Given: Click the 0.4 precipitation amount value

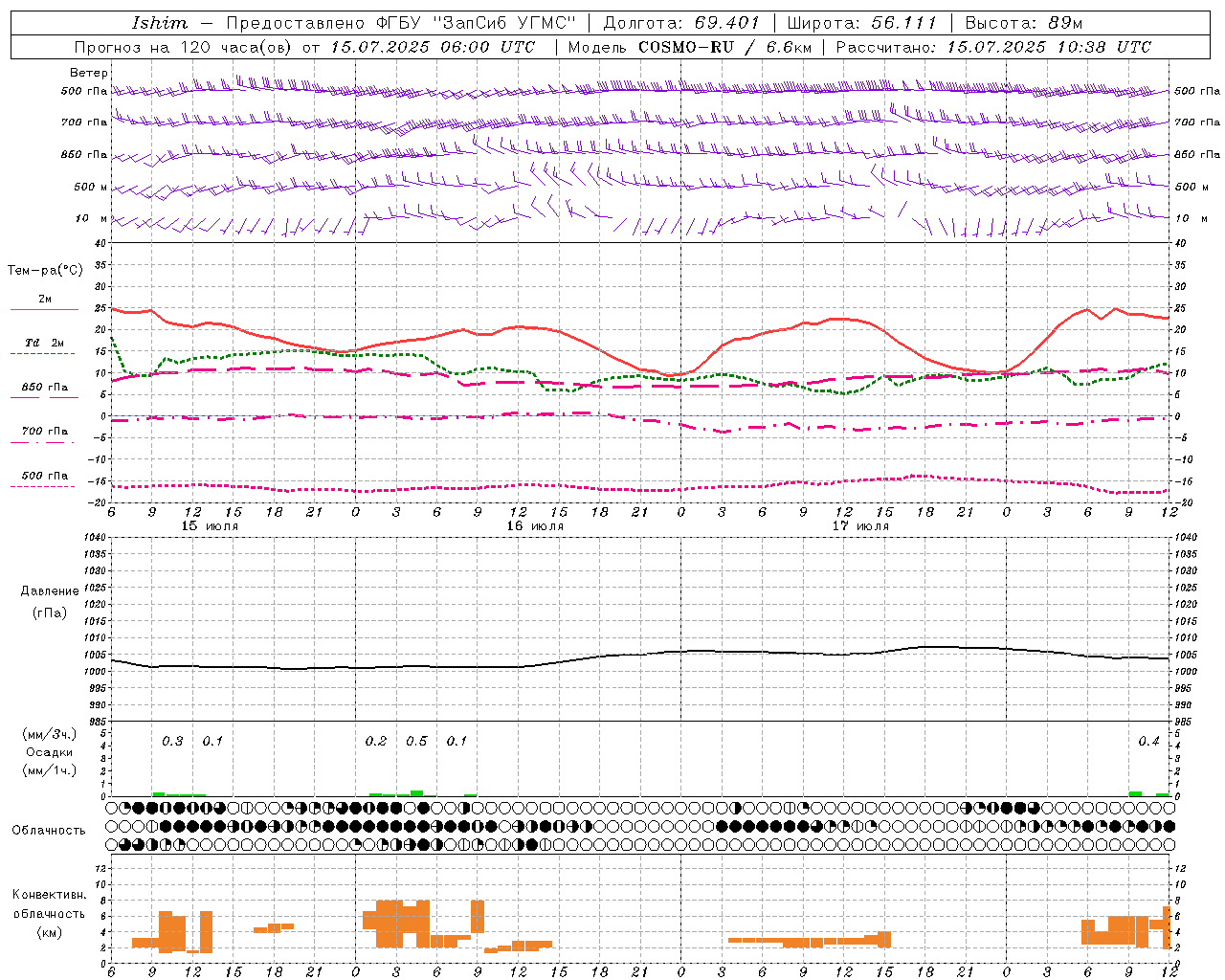Looking at the screenshot, I should [x=1148, y=742].
